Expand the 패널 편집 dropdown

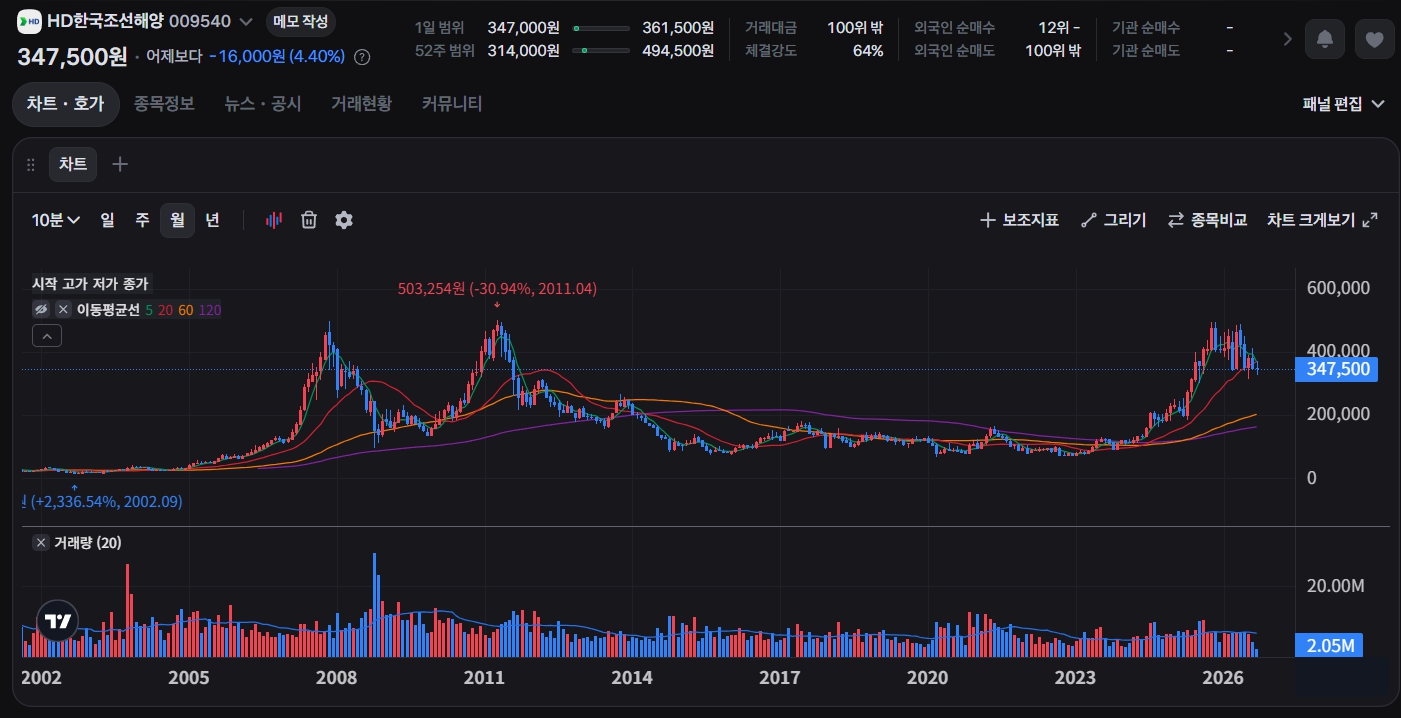pos(1343,104)
